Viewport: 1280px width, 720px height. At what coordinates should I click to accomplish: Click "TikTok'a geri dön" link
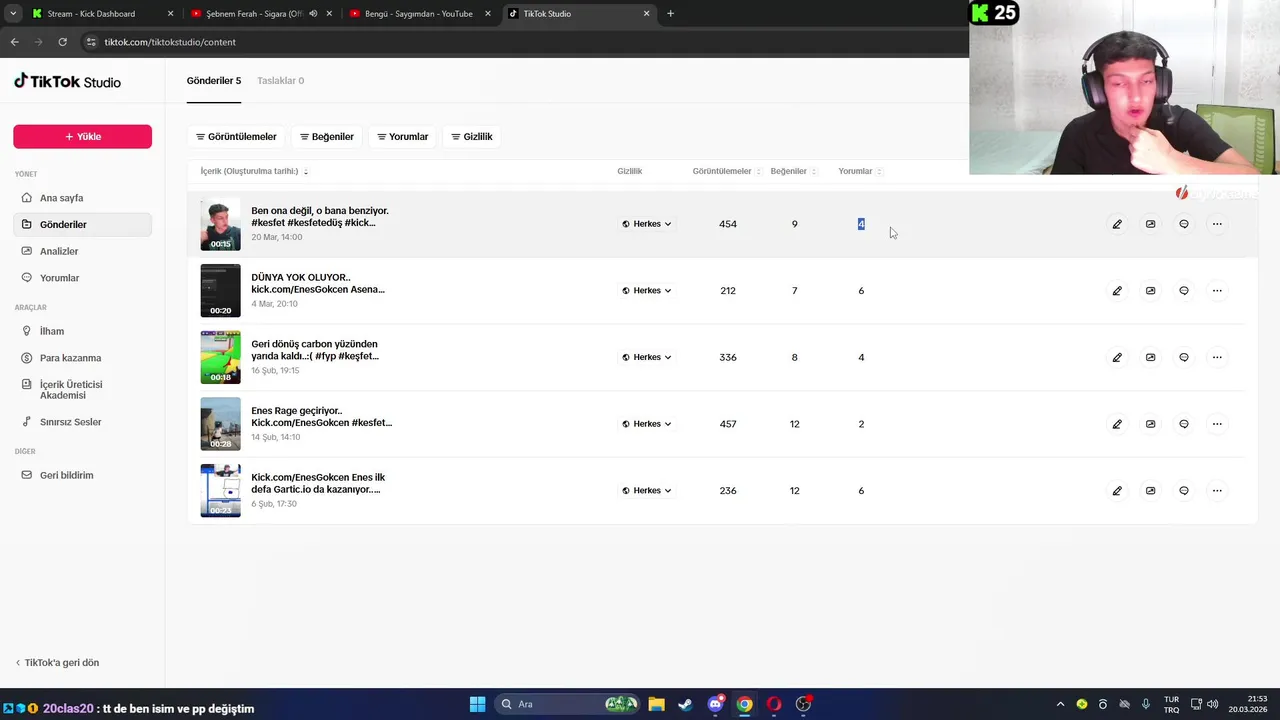point(57,663)
